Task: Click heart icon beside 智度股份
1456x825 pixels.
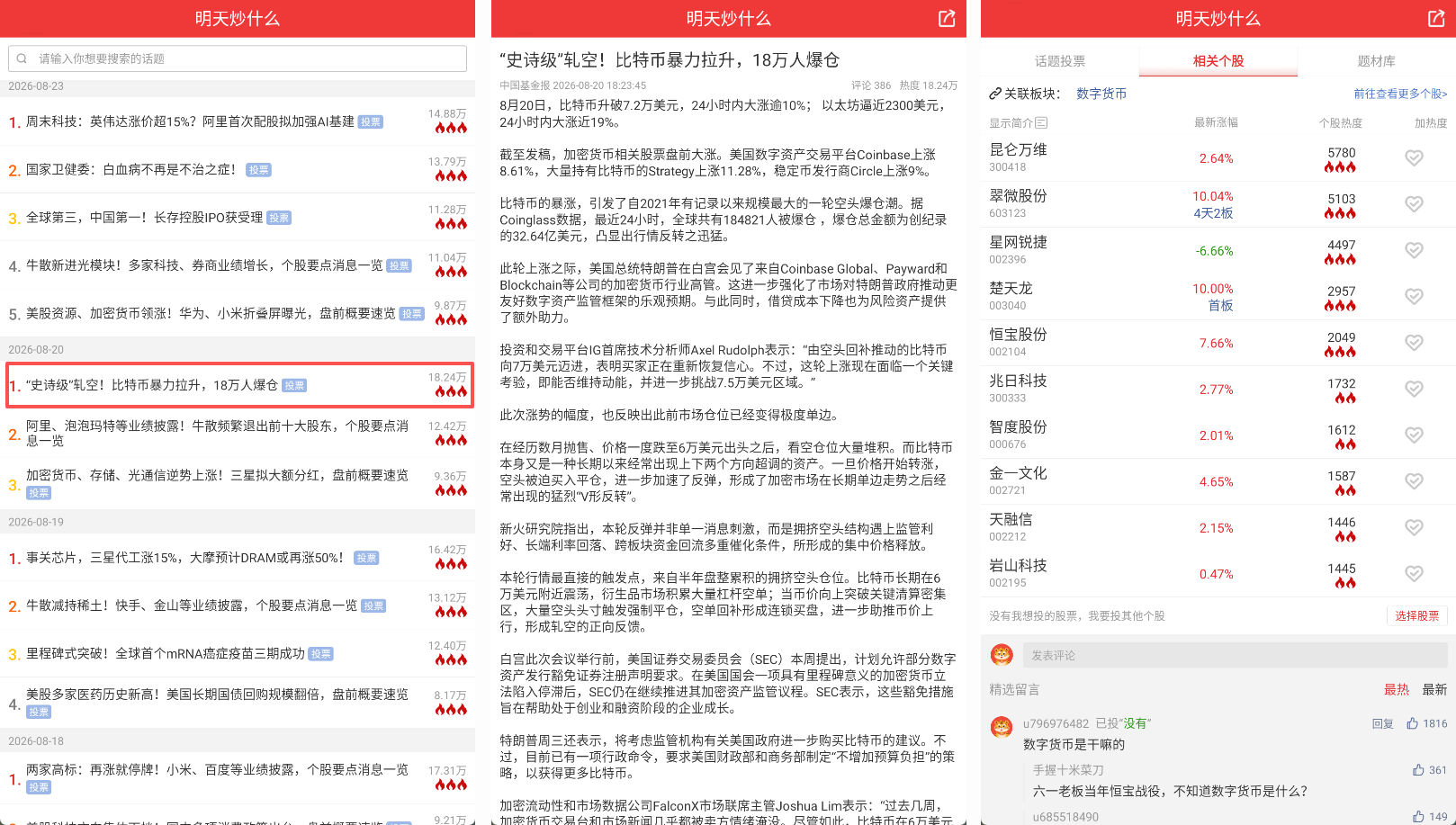Action: [1414, 435]
